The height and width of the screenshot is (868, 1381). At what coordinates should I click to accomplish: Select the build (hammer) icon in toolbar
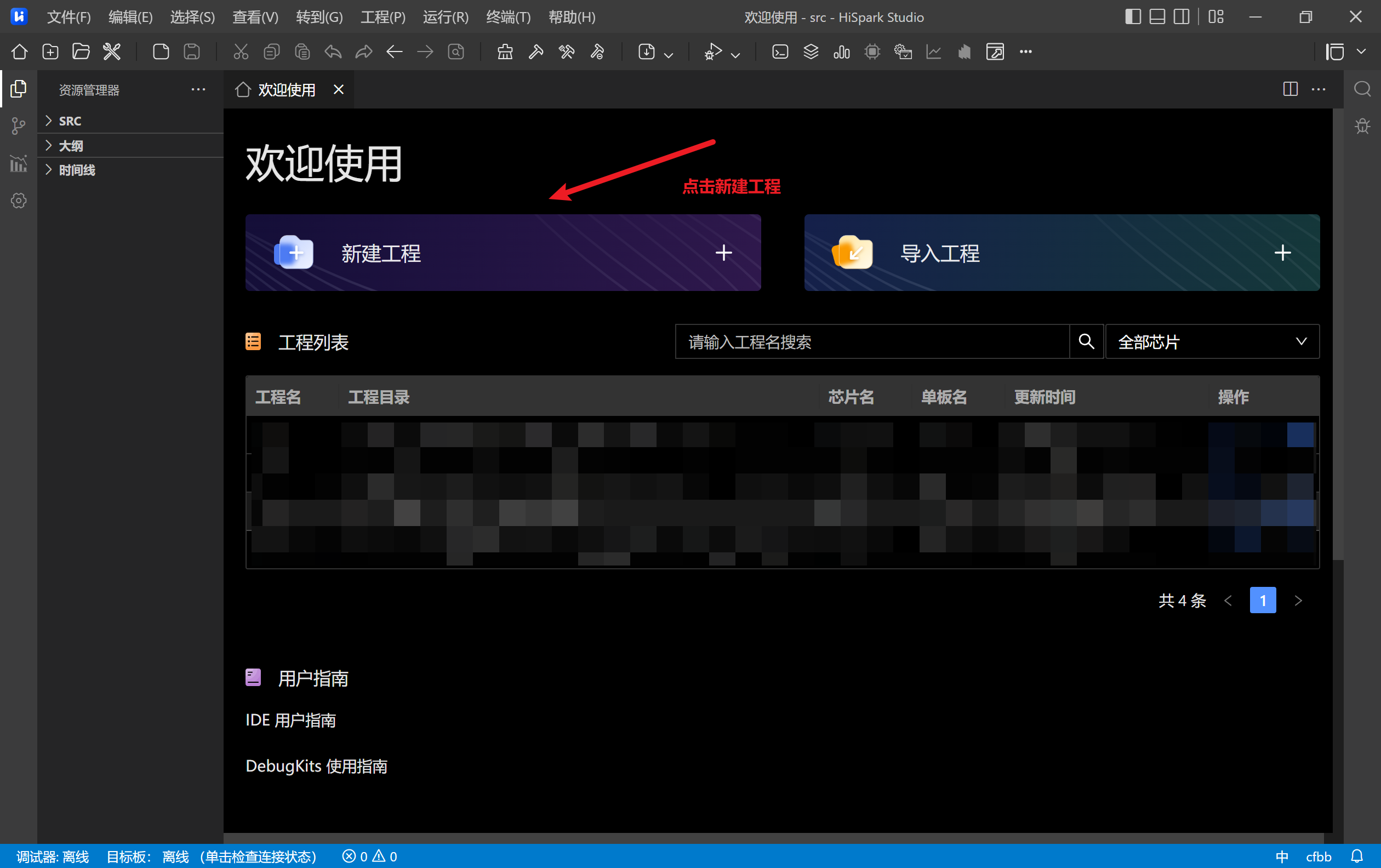535,52
